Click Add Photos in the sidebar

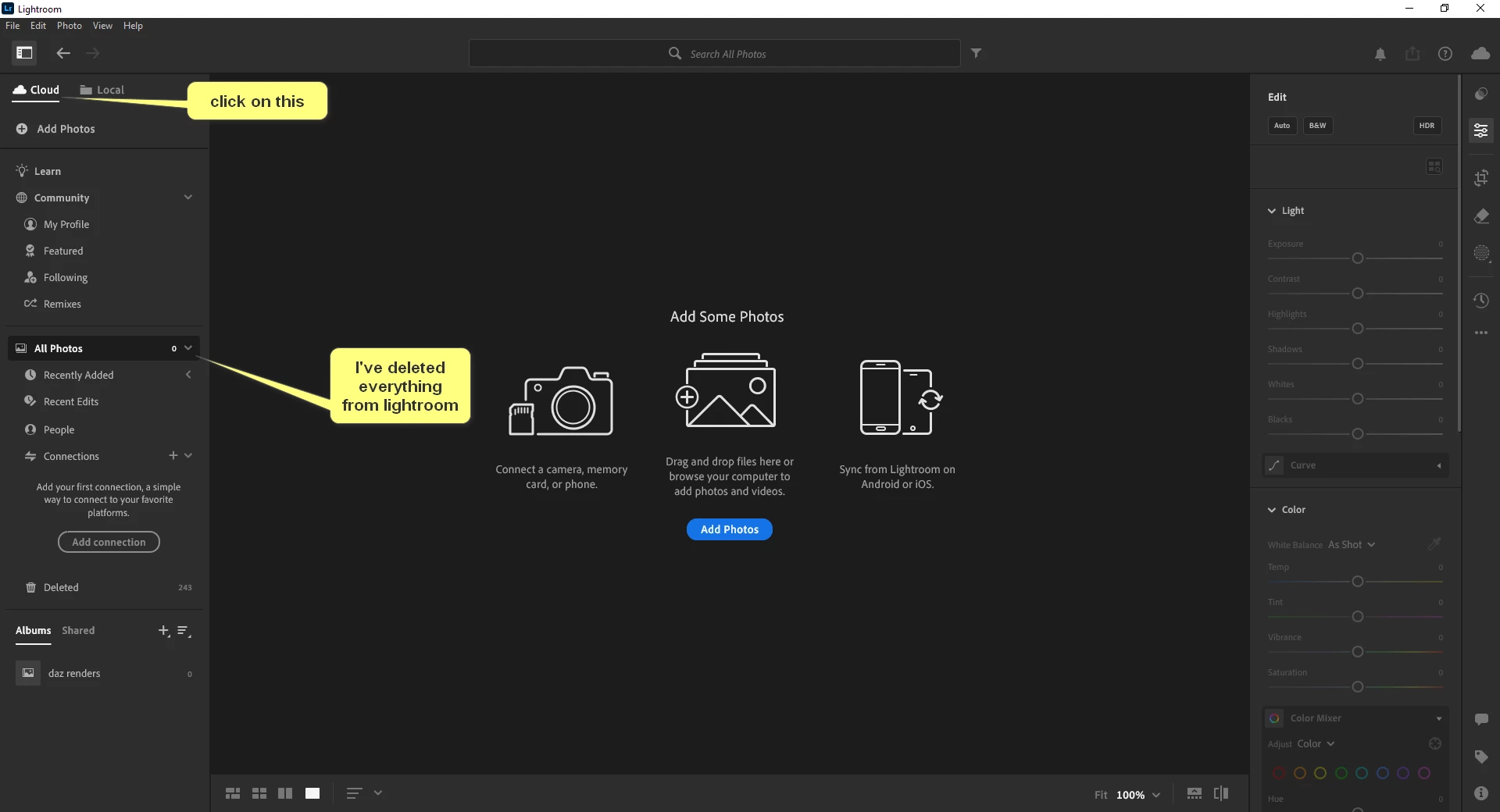(56, 129)
